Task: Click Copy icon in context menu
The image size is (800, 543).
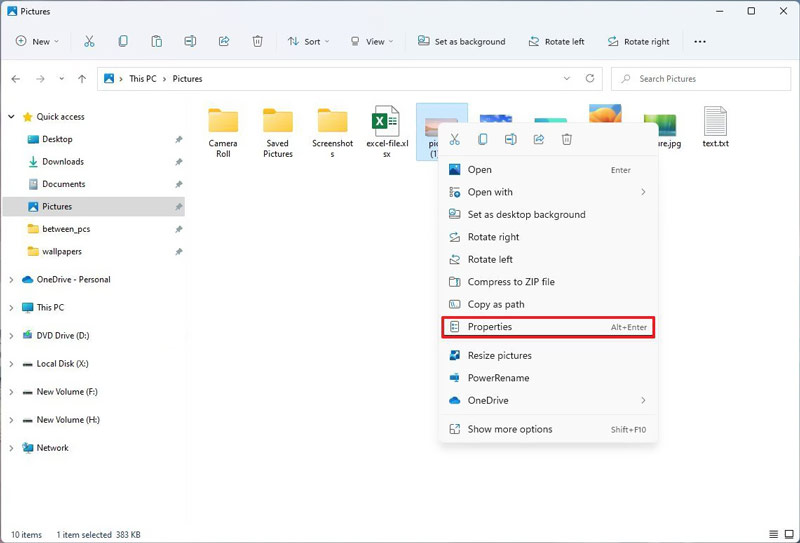Action: [x=483, y=139]
